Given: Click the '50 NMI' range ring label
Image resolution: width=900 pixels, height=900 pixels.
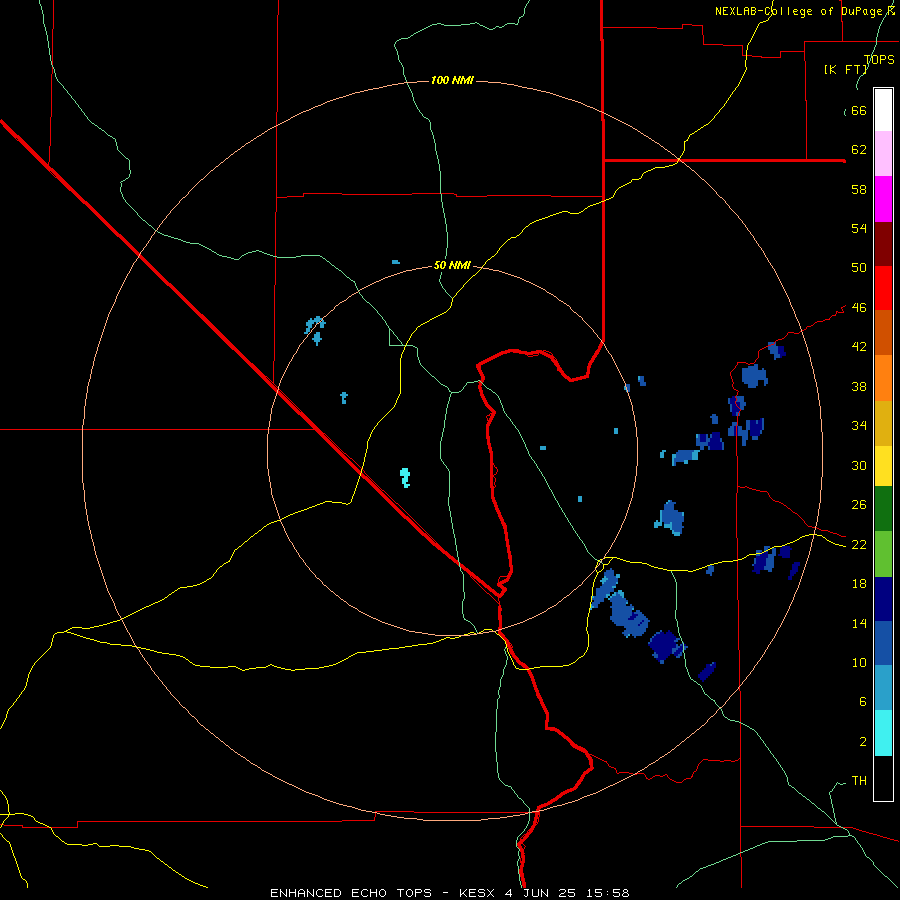Looking at the screenshot, I should pyautogui.click(x=452, y=265).
